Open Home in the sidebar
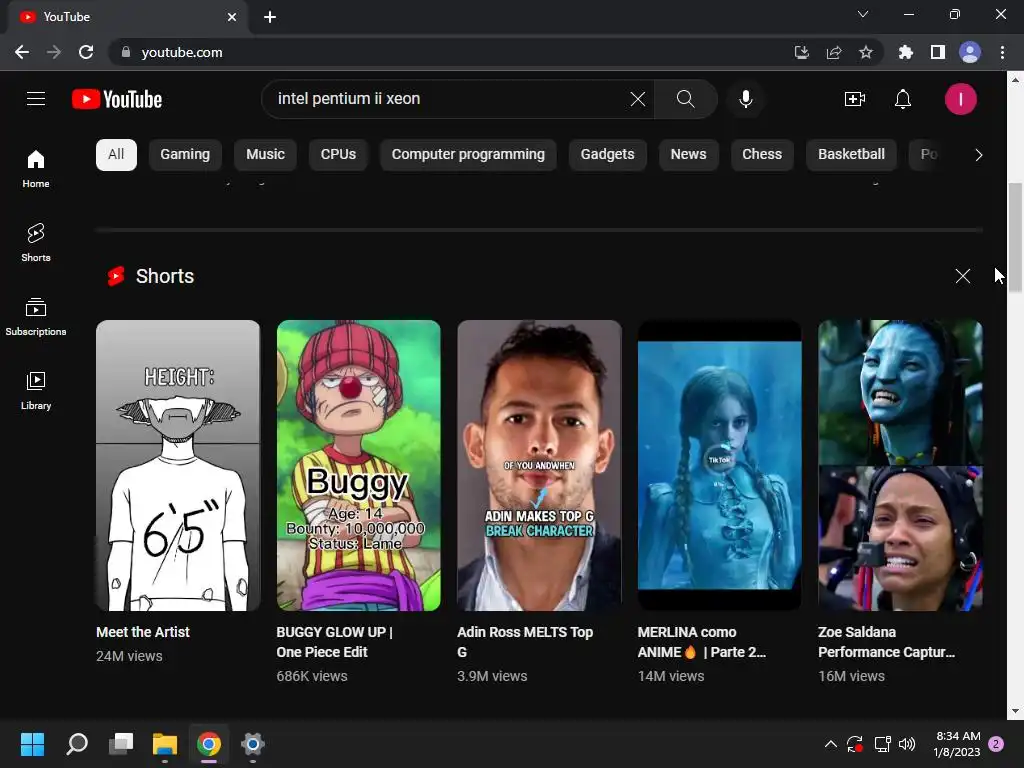The width and height of the screenshot is (1024, 768). click(36, 169)
